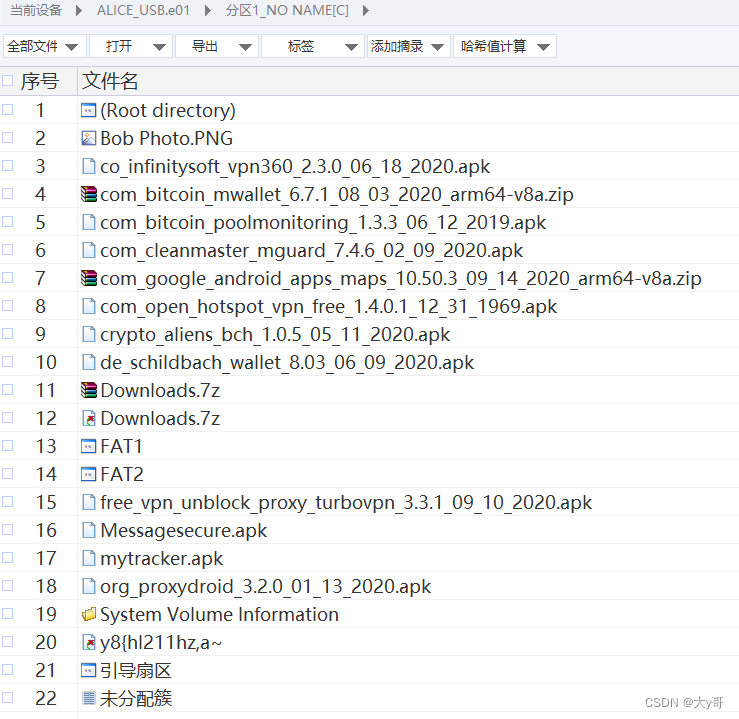The width and height of the screenshot is (739, 719).
Task: Select the (Root directory) entry name
Action: [x=168, y=111]
